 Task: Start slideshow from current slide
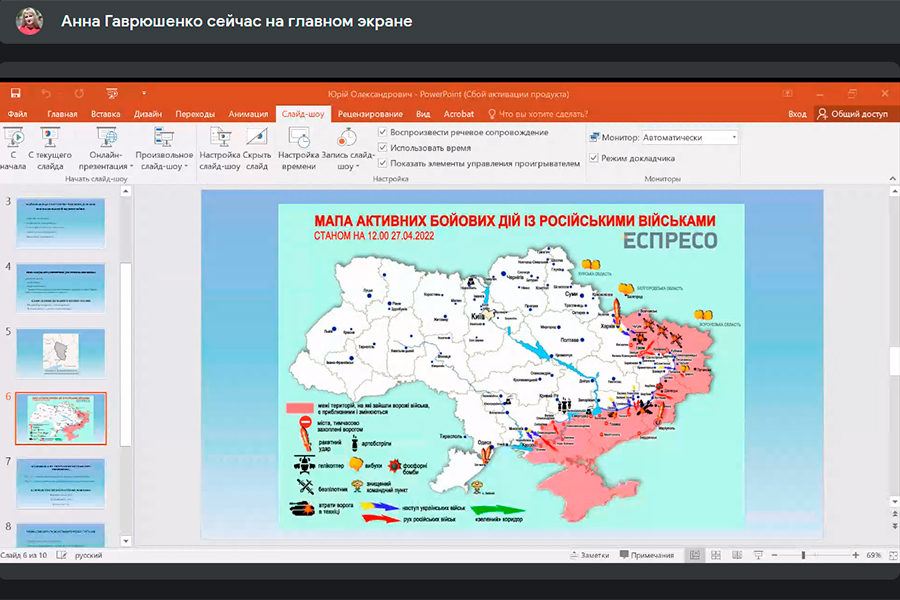(x=50, y=145)
